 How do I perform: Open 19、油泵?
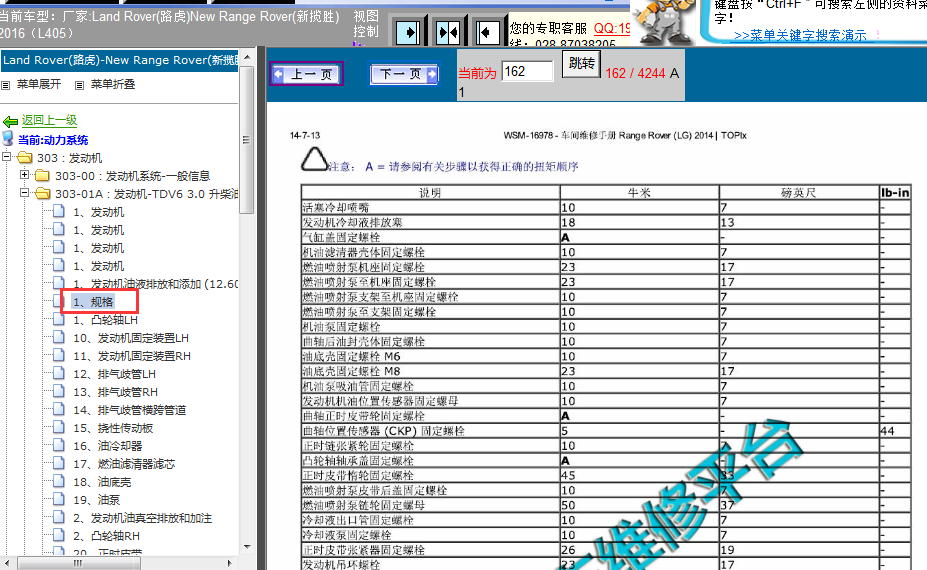click(x=96, y=500)
